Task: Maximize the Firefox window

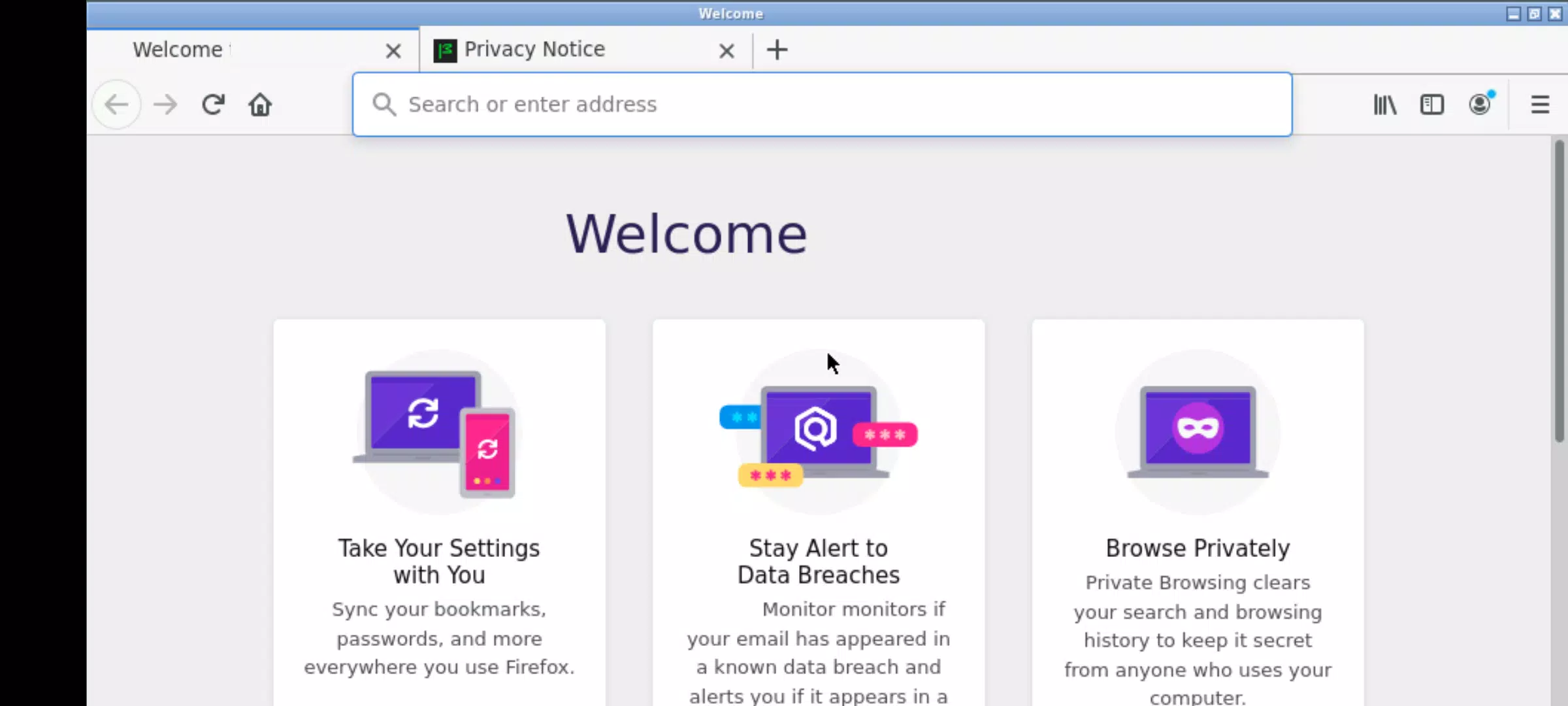Action: pos(1534,14)
